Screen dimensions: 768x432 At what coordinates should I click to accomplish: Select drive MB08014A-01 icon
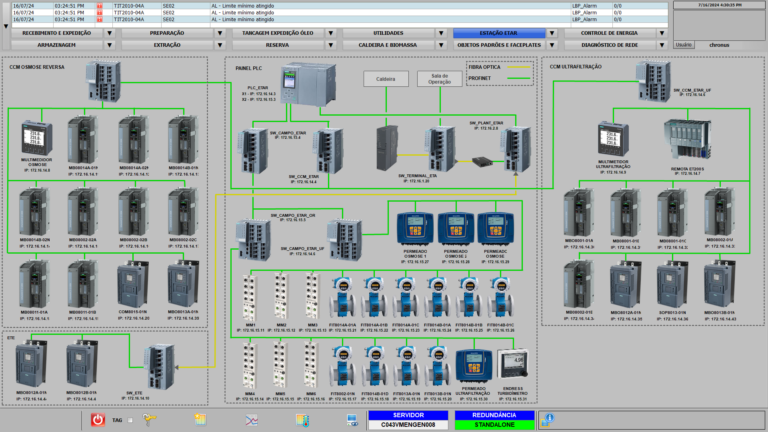83,140
